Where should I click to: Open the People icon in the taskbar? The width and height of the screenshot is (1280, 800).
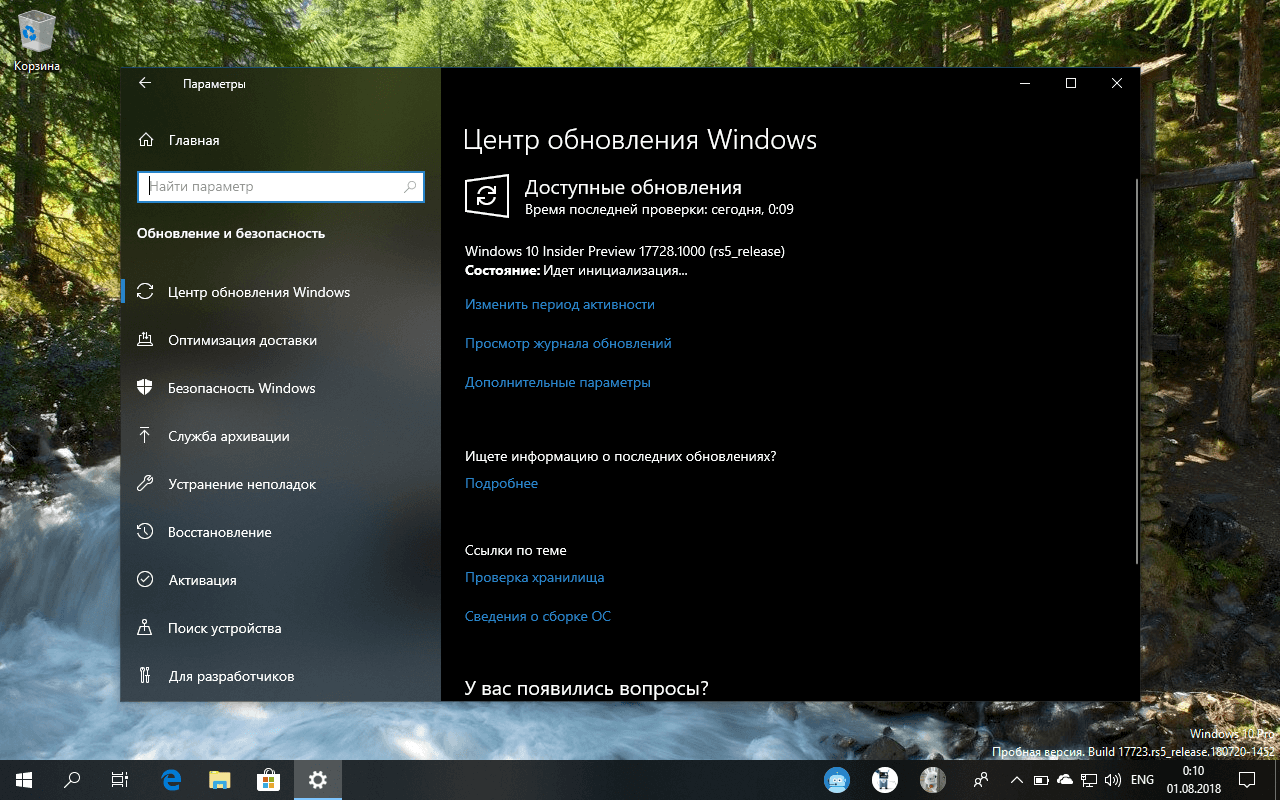980,780
